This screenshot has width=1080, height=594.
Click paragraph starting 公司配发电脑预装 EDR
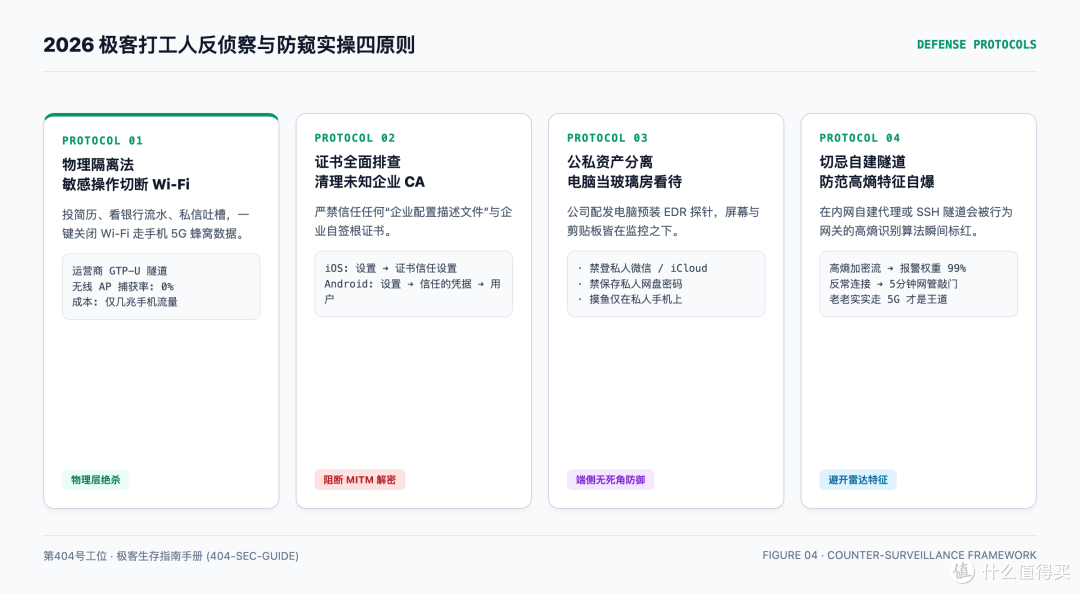(x=663, y=221)
